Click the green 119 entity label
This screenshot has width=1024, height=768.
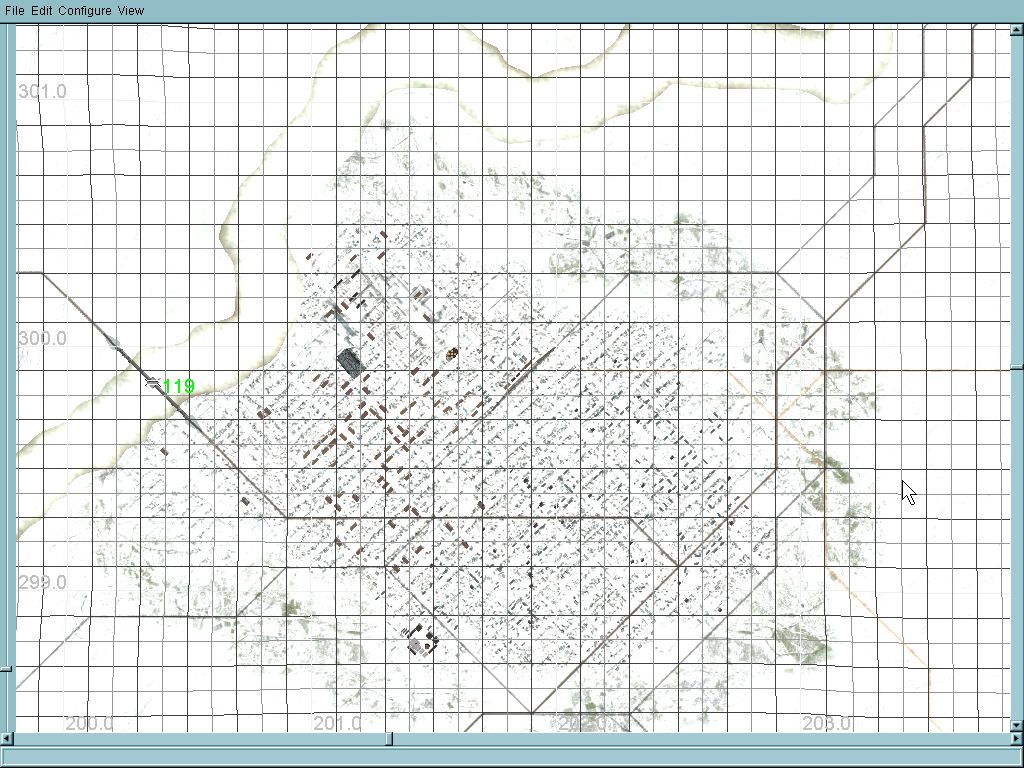(179, 386)
